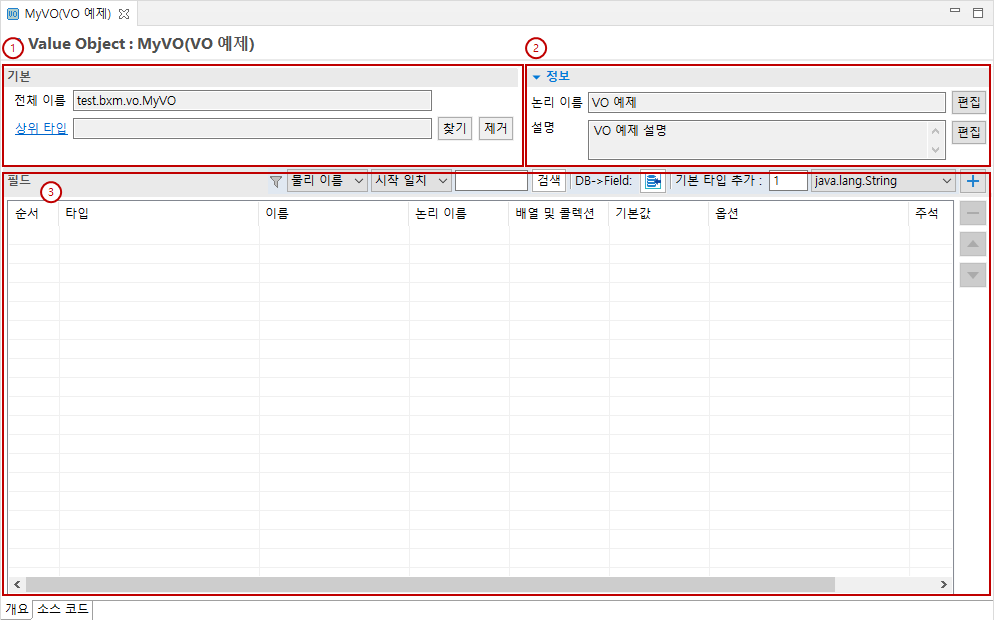Open the 시작 일치 match type dropdown
This screenshot has height=620, width=994.
tap(410, 181)
